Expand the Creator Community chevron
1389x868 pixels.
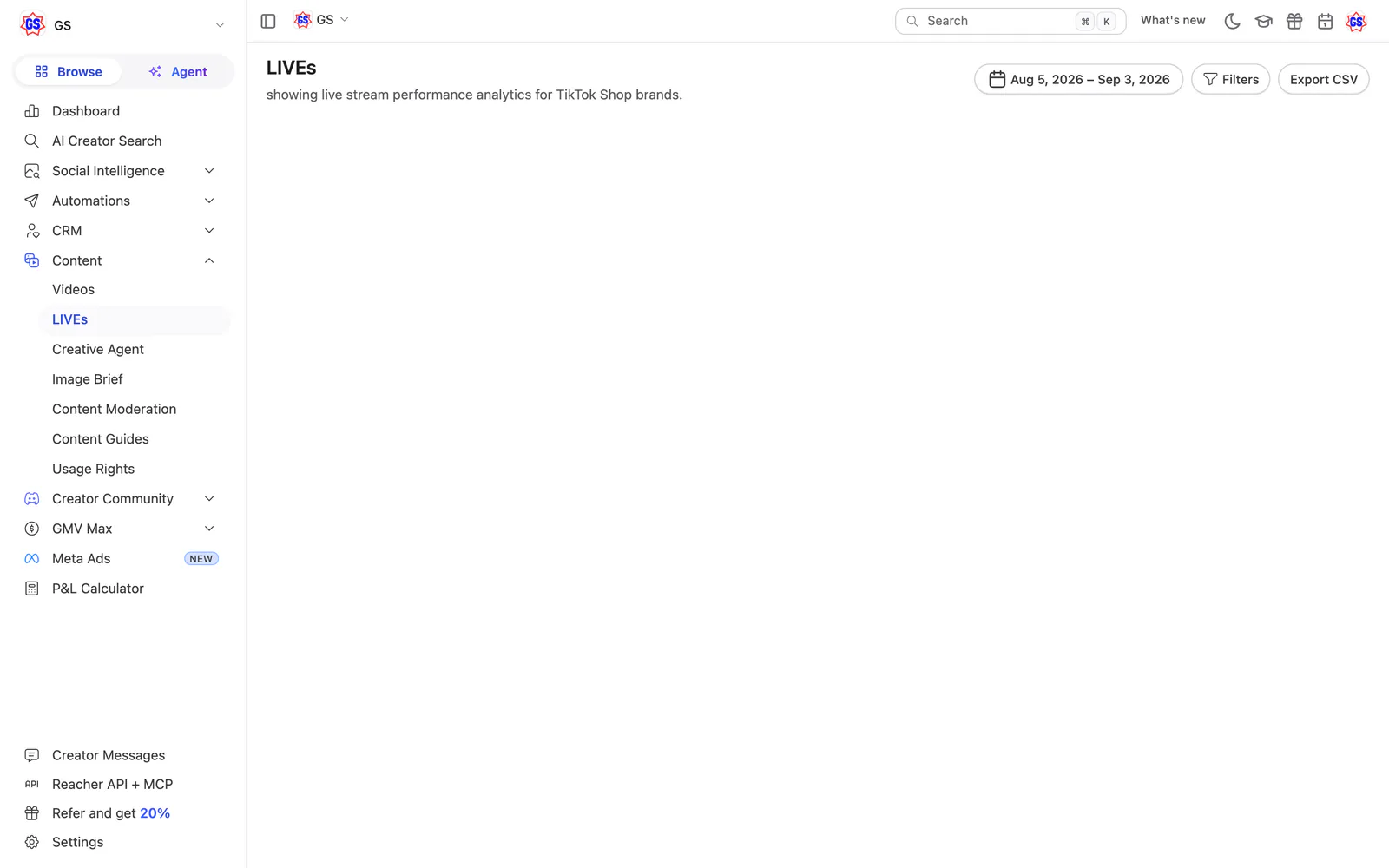coord(209,499)
